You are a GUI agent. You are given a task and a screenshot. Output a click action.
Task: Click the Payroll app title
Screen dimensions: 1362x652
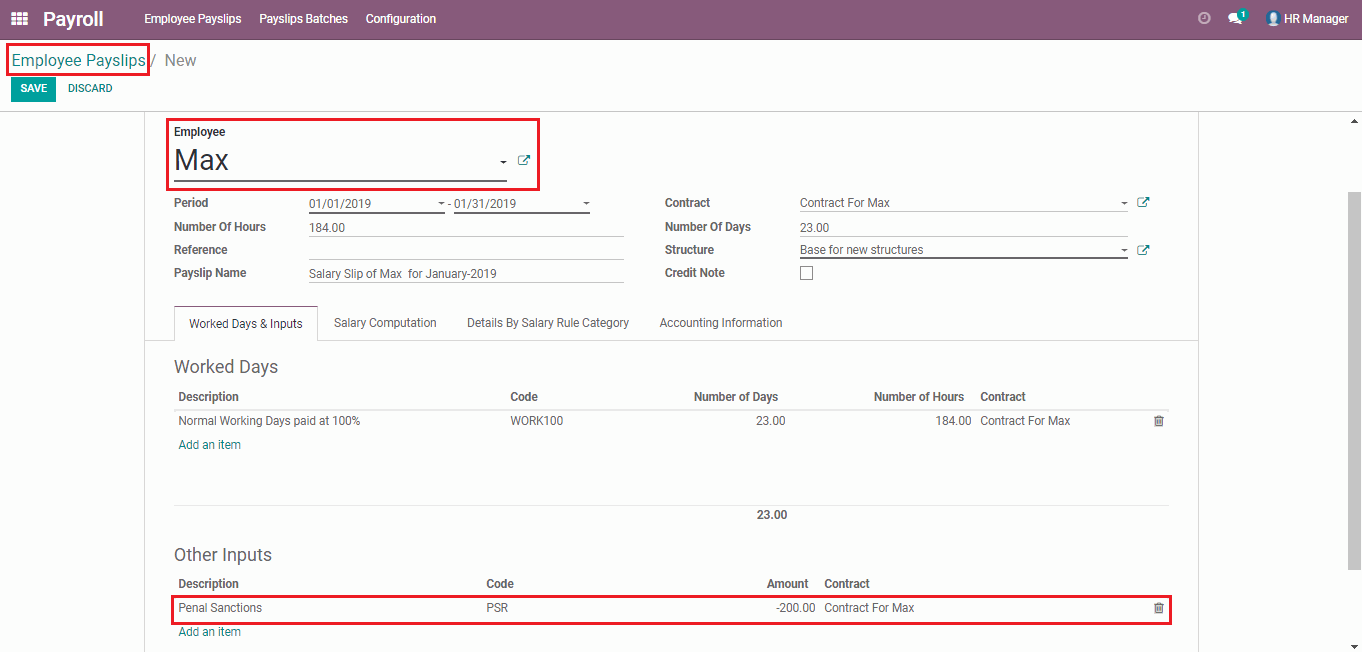click(x=73, y=19)
